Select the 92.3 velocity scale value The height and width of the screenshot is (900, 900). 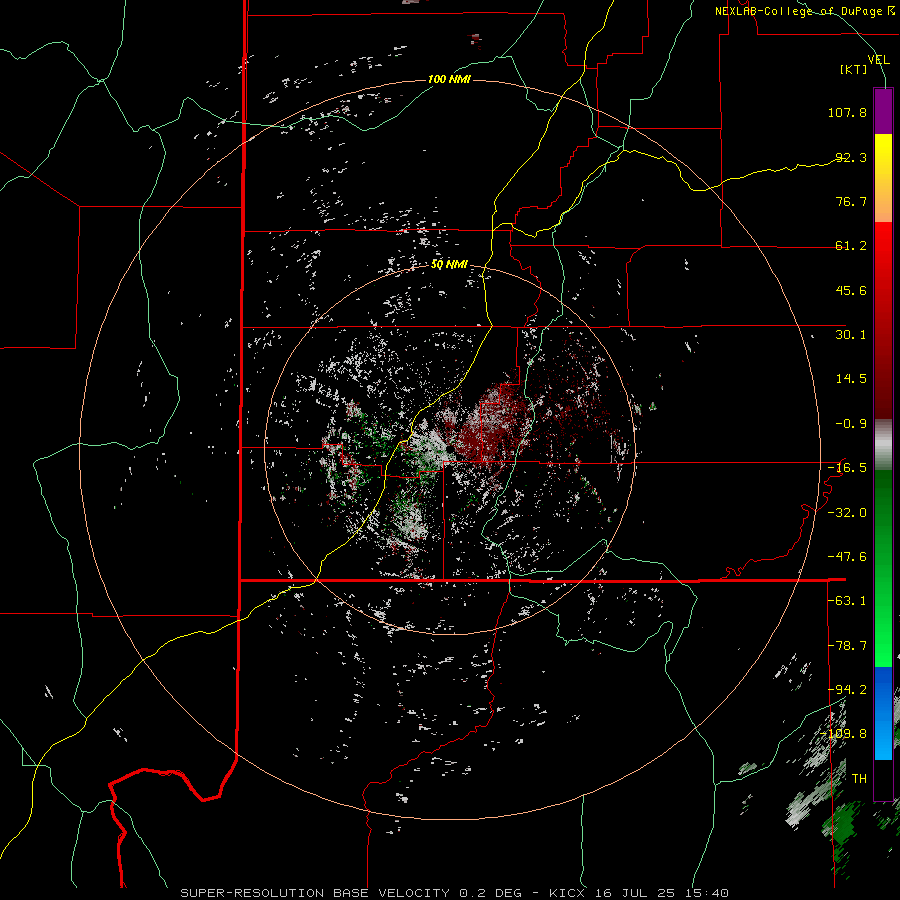(x=851, y=157)
